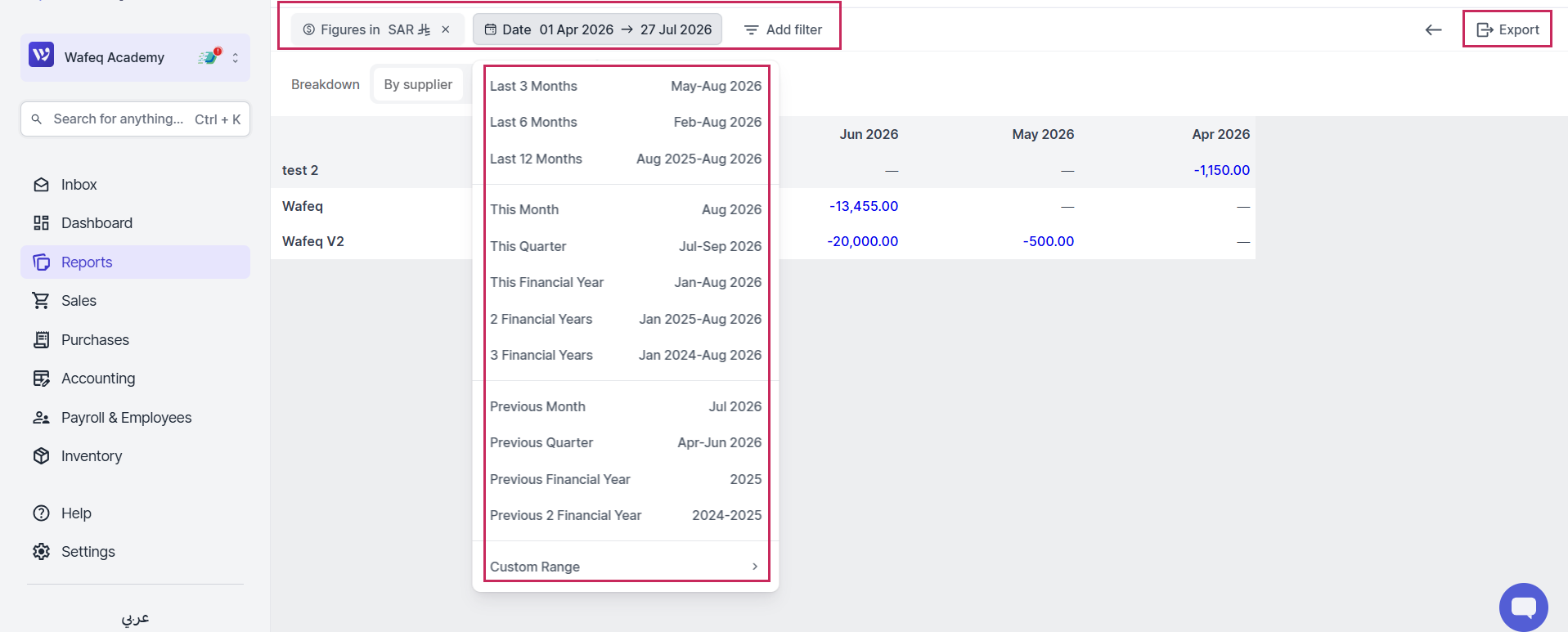Switch language to Arabic
Image resolution: width=1568 pixels, height=632 pixels.
(x=136, y=618)
